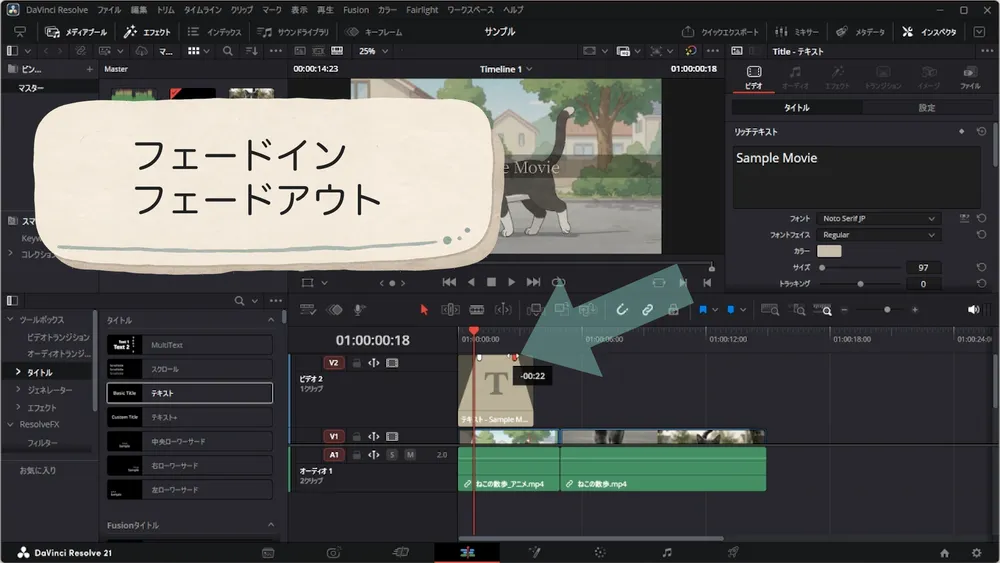Disable video track V1 icon
This screenshot has height=563, width=1000.
coord(392,437)
